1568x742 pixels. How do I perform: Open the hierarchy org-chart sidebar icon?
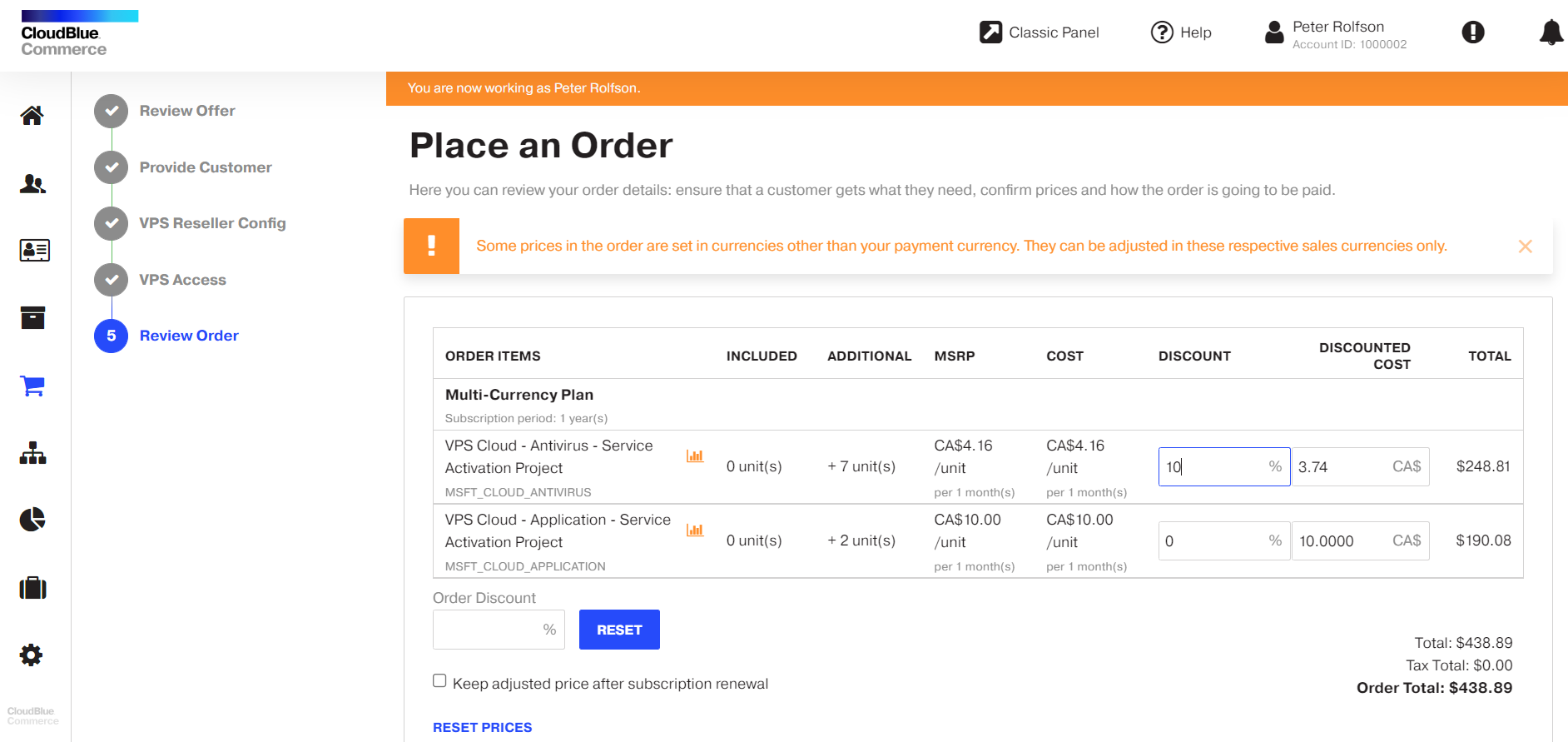(32, 453)
